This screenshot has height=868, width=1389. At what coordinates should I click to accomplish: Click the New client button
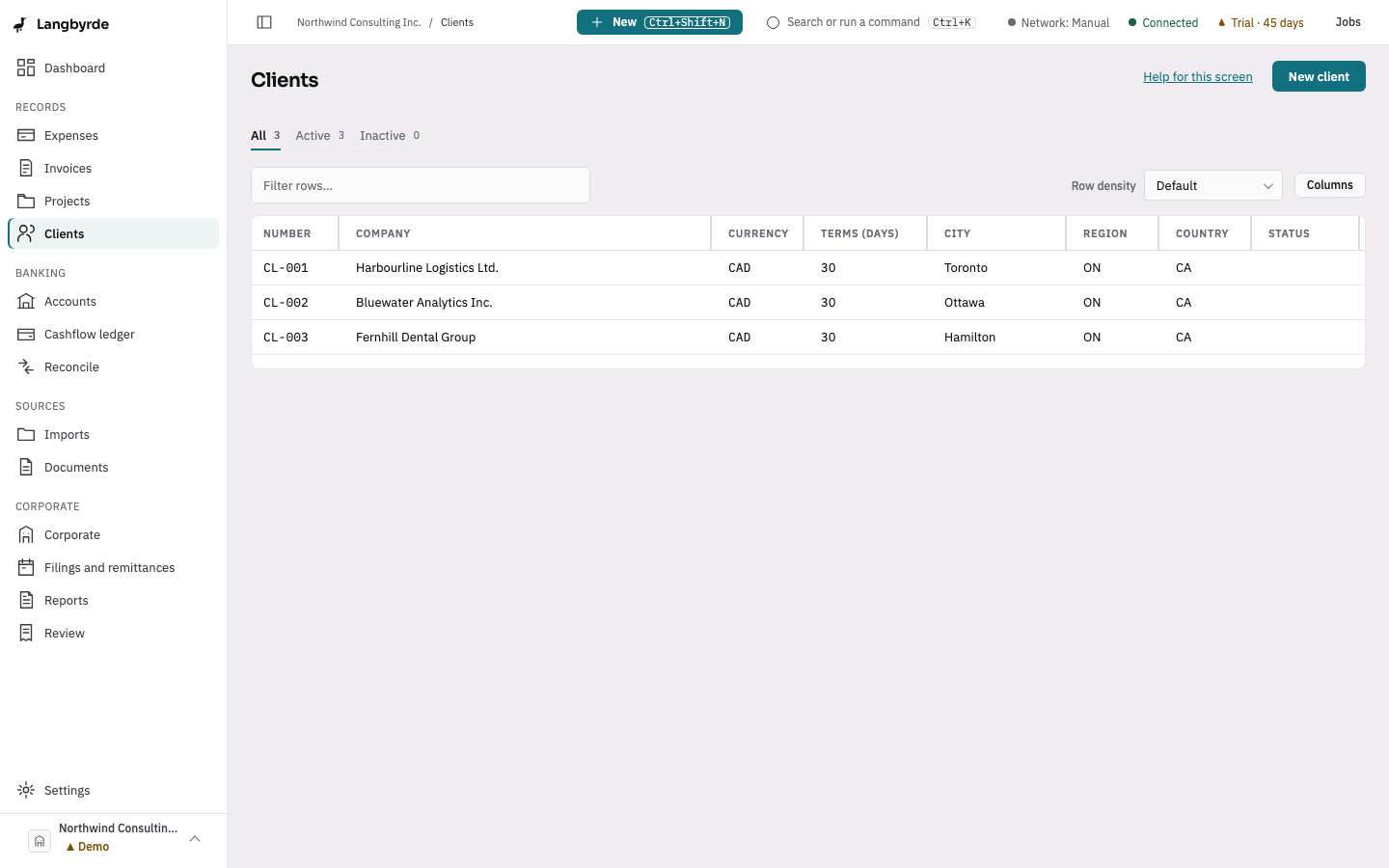click(1319, 76)
